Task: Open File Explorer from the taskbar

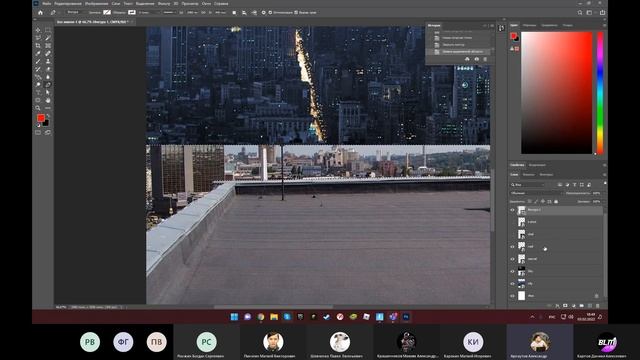Action: pos(274,317)
